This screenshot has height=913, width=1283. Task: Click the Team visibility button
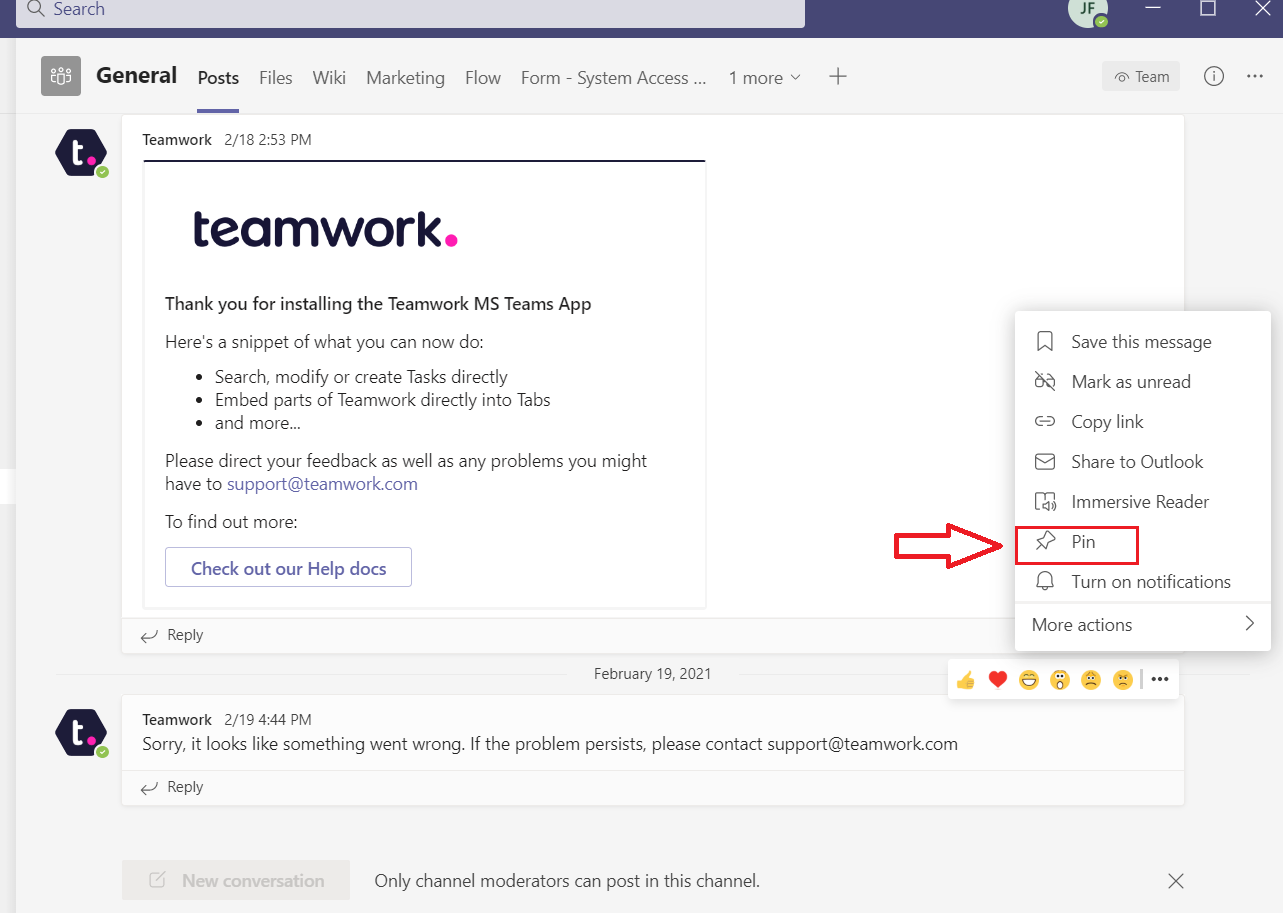pyautogui.click(x=1141, y=76)
